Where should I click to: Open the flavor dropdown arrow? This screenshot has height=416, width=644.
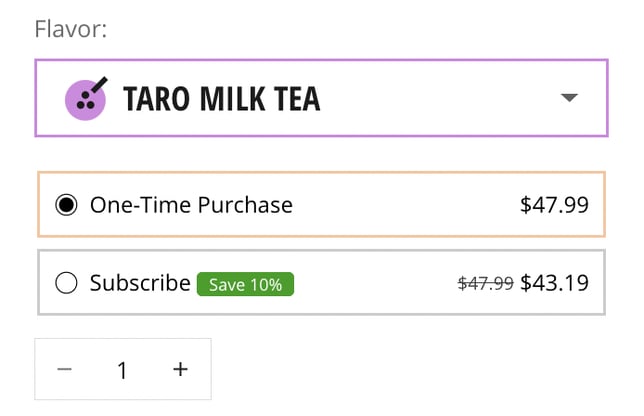pyautogui.click(x=569, y=98)
